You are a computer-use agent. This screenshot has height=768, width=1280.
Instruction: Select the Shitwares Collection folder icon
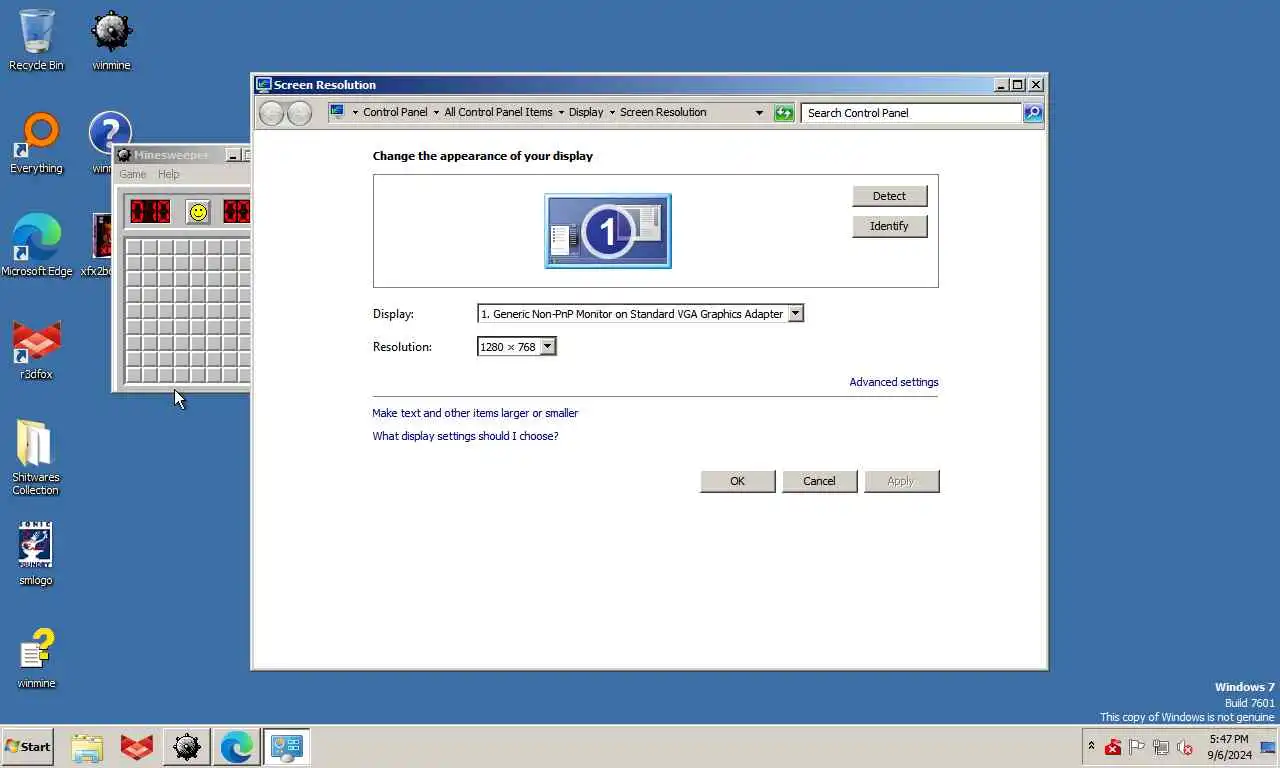(x=36, y=456)
